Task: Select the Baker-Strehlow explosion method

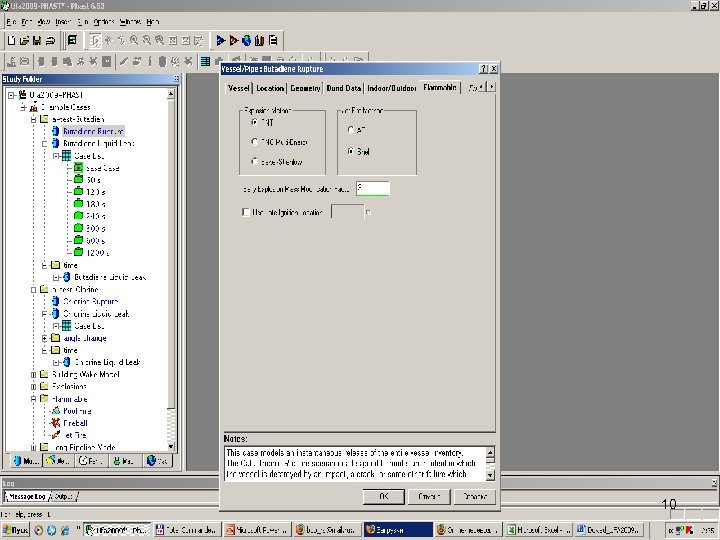Action: (x=255, y=160)
